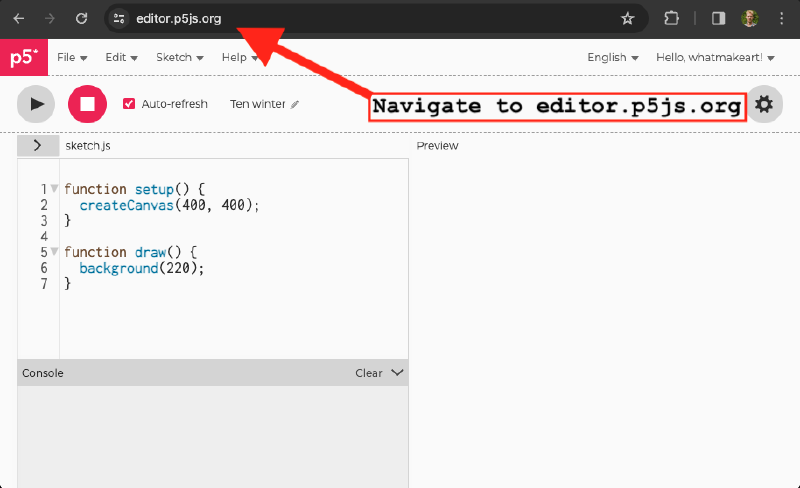Click line number 4 in gutter

[x=44, y=236]
